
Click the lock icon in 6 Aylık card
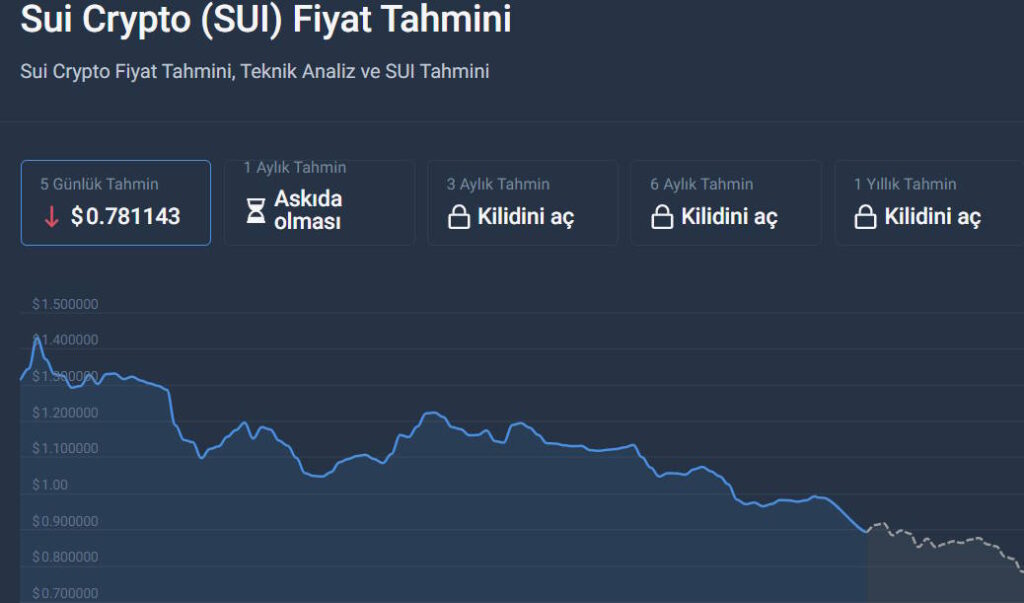(662, 217)
